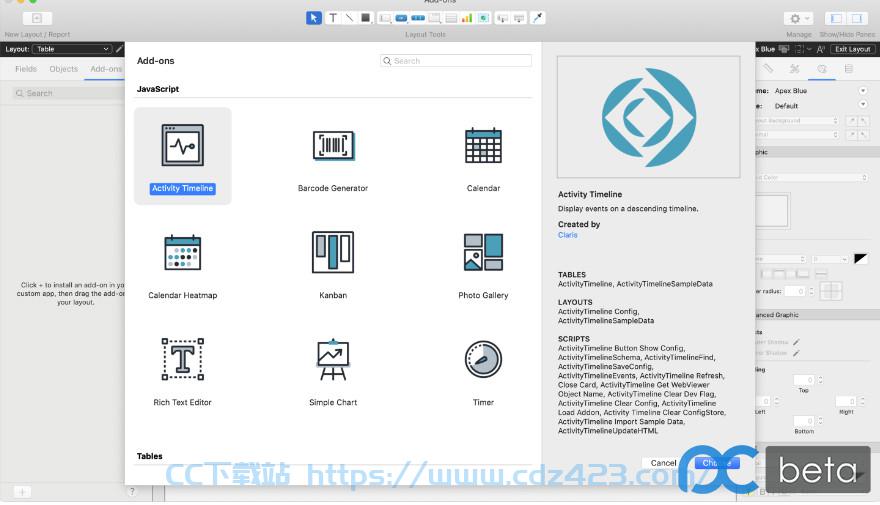Select the Chart tool in toolbar
The height and width of the screenshot is (505, 880).
click(467, 19)
